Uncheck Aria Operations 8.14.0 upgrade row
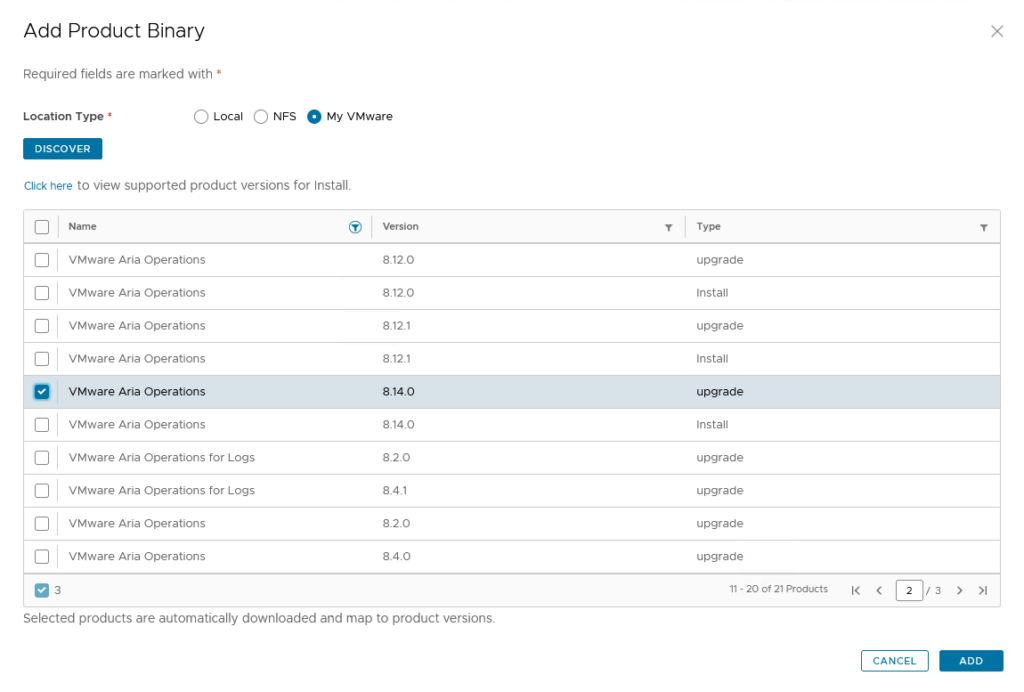The height and width of the screenshot is (692, 1024). 42,392
